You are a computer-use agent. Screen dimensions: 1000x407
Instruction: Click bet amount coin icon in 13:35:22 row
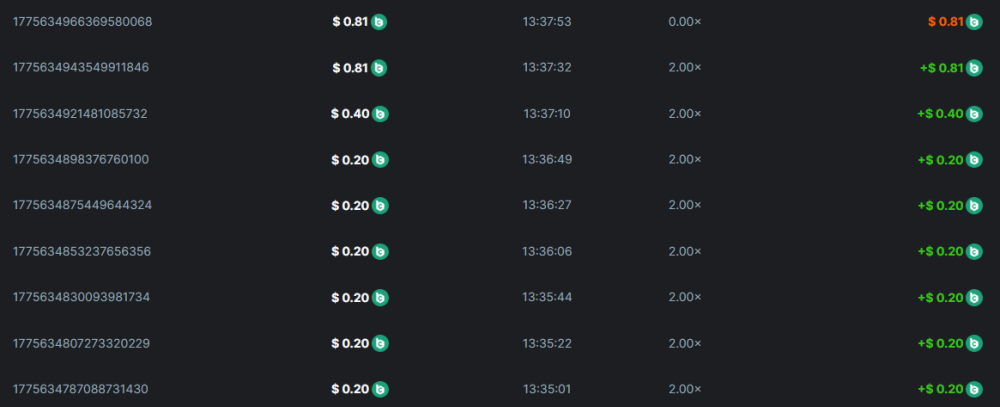point(380,344)
